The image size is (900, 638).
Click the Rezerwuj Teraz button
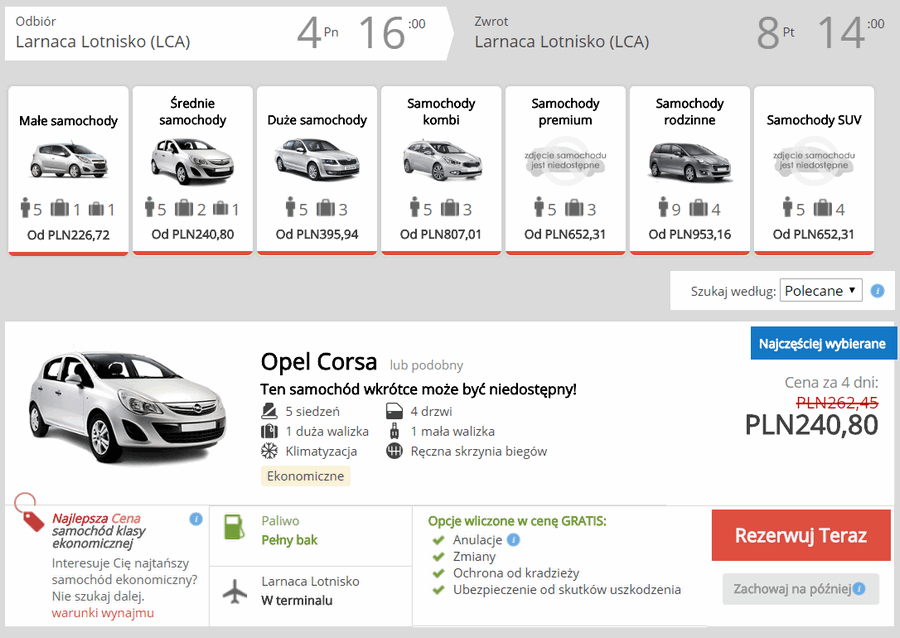[801, 535]
